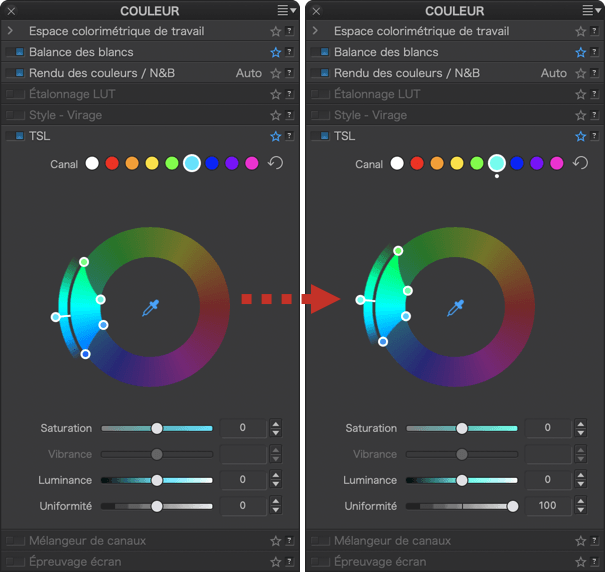Viewport: 605px width, 572px height.
Task: Click the Uniformité value field showing 100
Action: point(547,506)
